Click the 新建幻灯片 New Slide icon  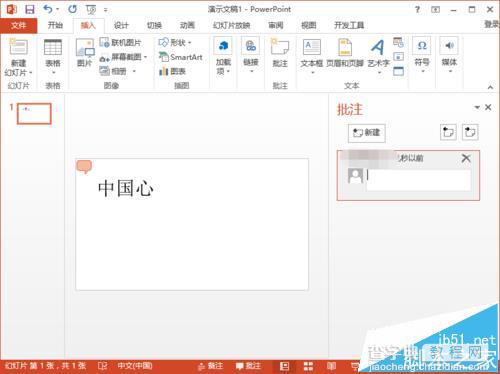[18, 47]
